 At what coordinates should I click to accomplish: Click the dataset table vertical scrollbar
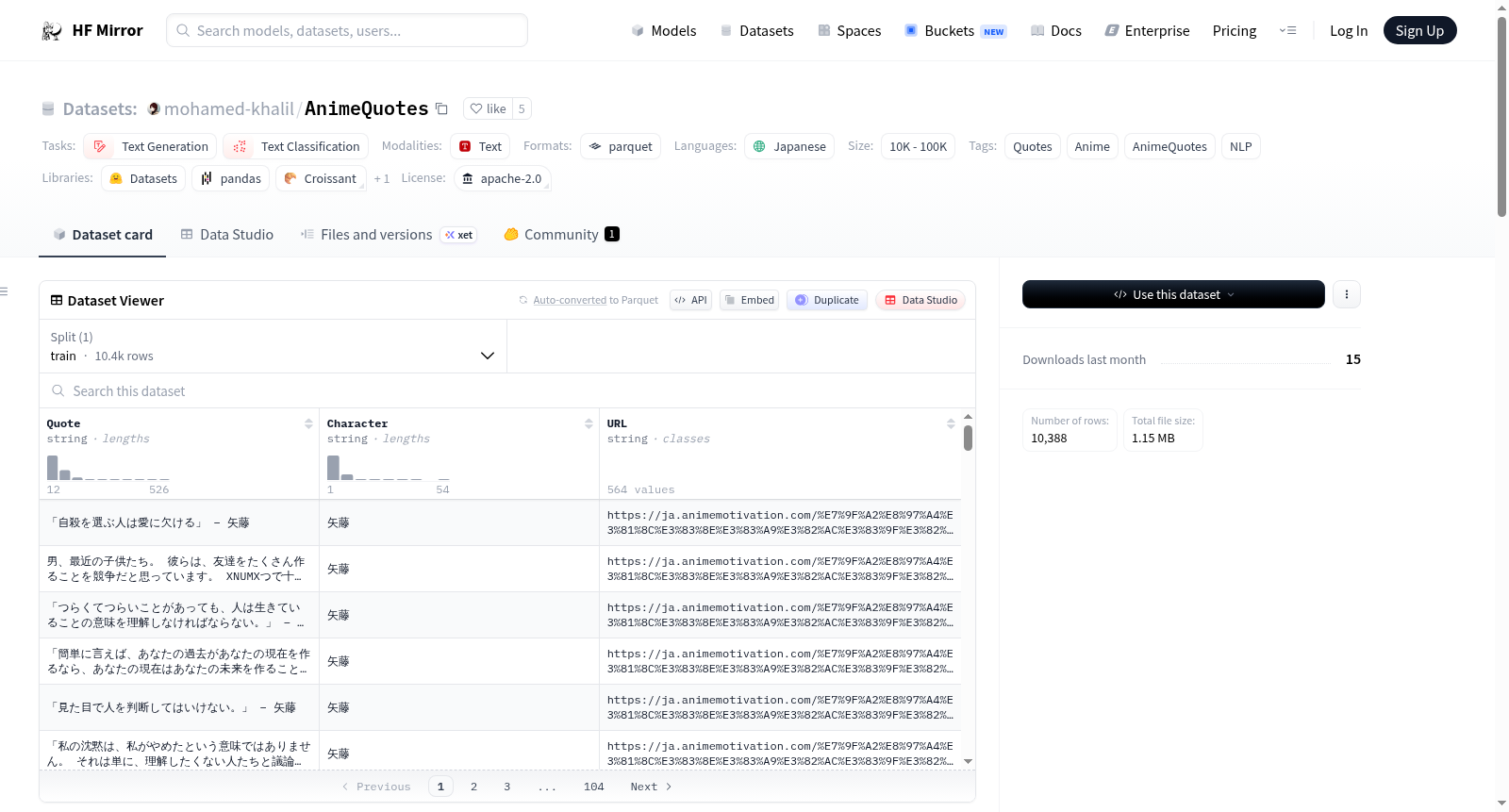click(968, 438)
